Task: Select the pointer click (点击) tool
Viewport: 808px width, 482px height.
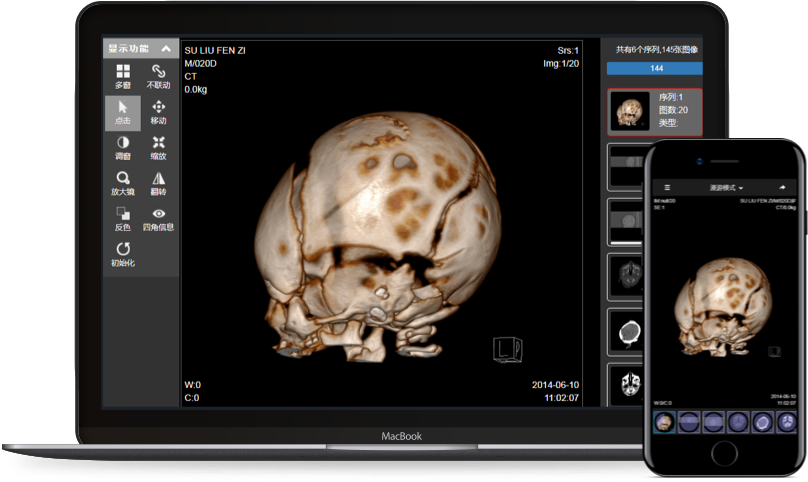Action: click(x=123, y=111)
